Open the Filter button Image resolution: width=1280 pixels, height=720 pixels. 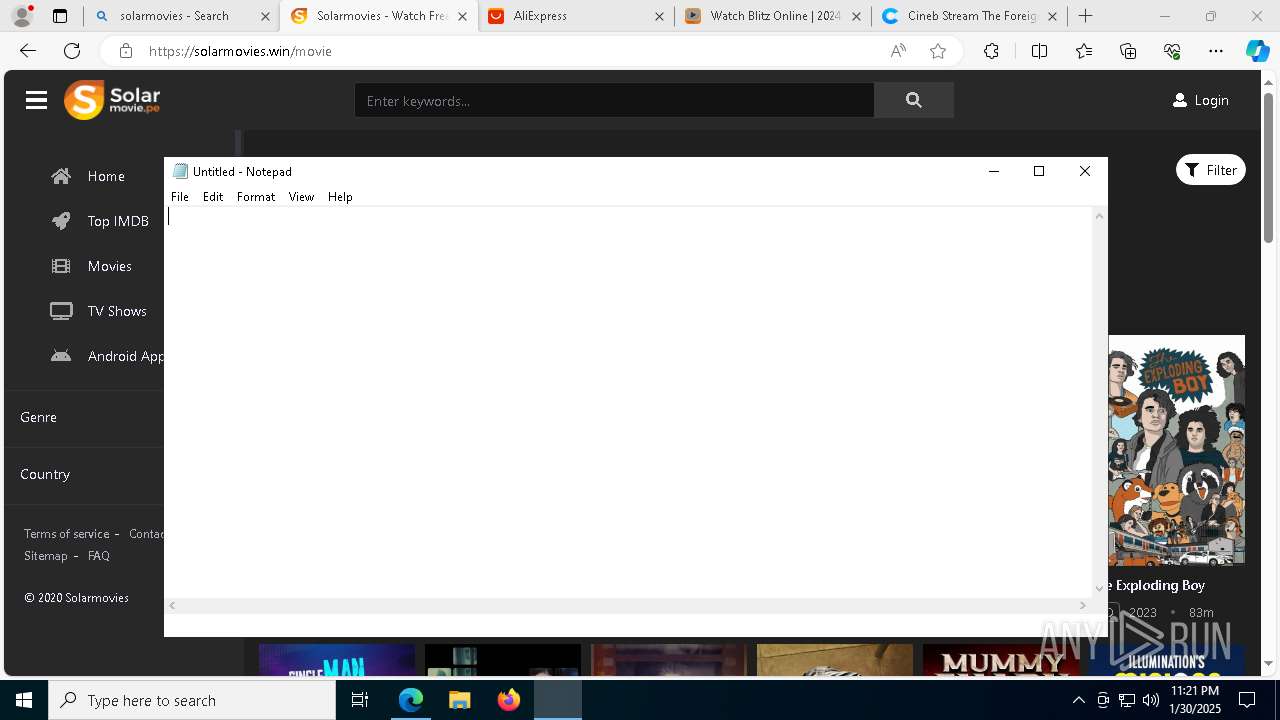(1210, 170)
